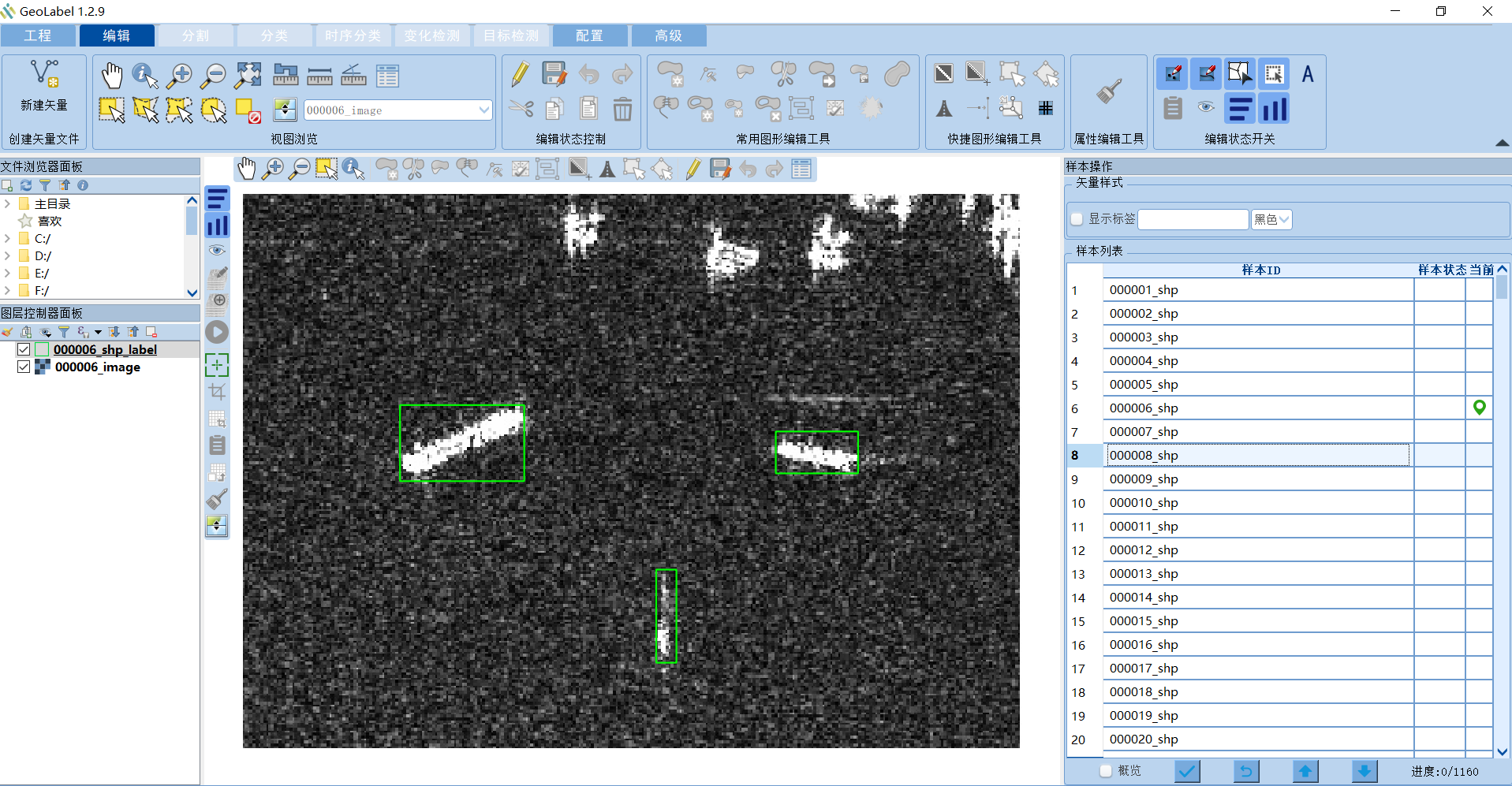Expand the D:/ drive node
Screen dimensions: 1512x786
coord(7,255)
